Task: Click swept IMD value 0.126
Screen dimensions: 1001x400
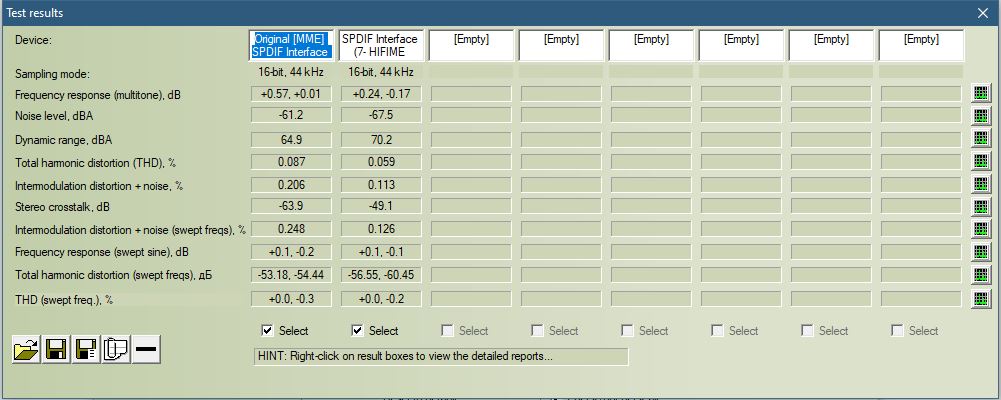Action: (x=381, y=229)
